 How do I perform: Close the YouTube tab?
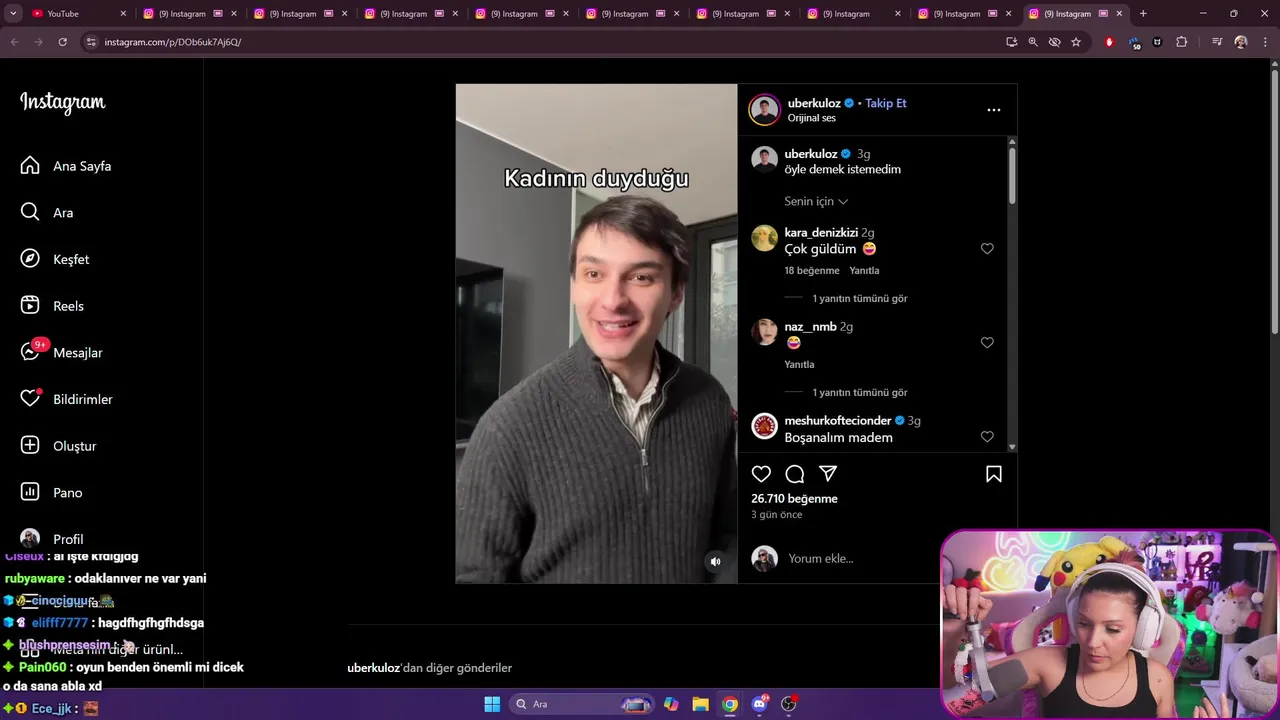click(123, 14)
